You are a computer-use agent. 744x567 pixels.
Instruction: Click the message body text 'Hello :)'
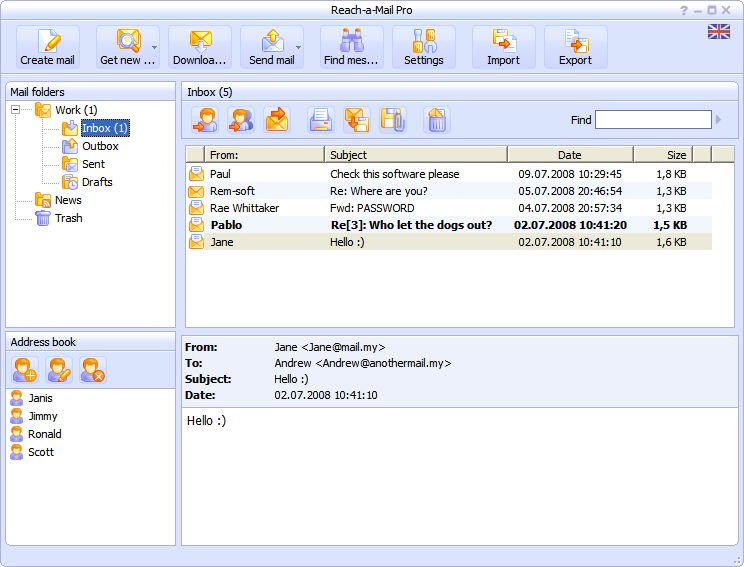click(206, 421)
